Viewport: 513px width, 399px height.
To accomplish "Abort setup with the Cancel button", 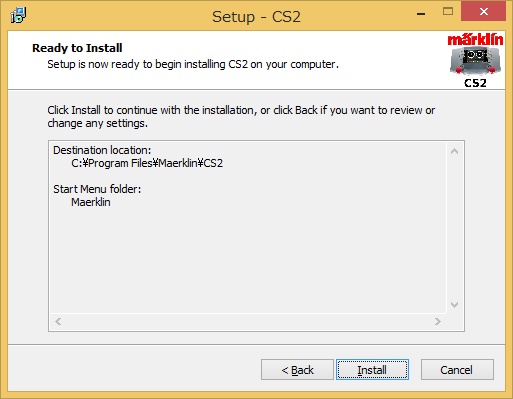I will [457, 370].
